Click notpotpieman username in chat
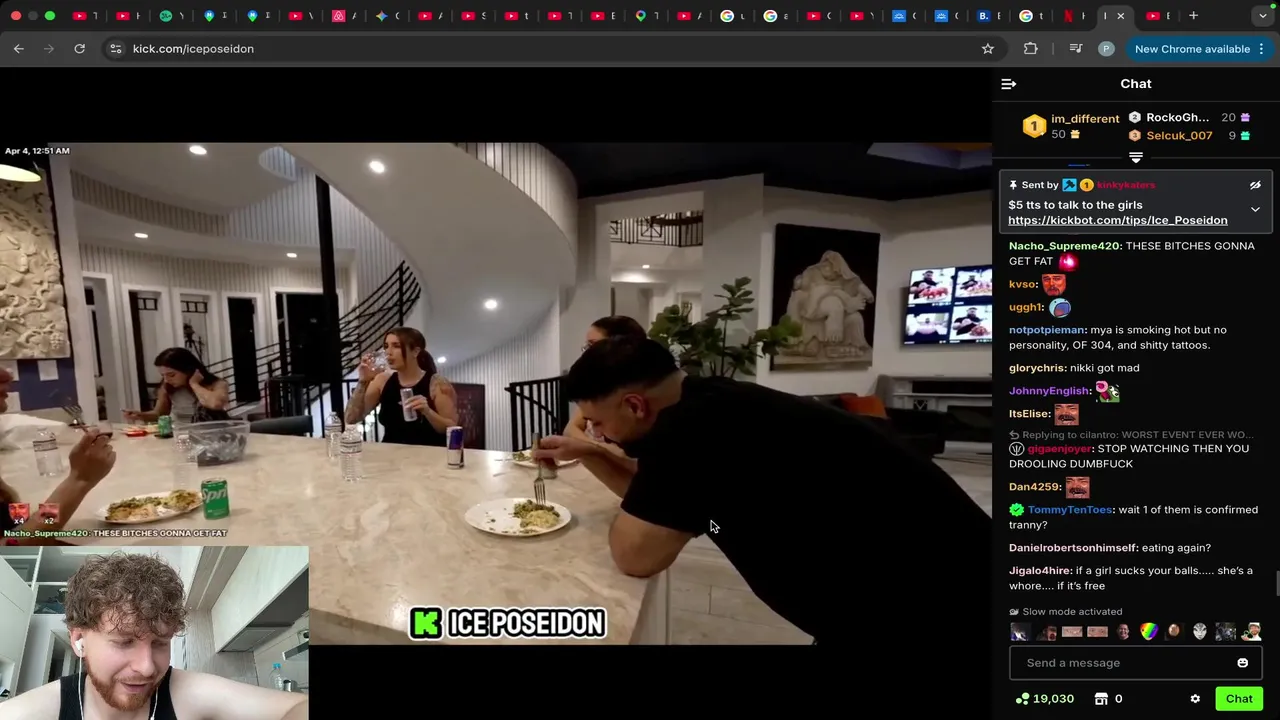 [1047, 330]
